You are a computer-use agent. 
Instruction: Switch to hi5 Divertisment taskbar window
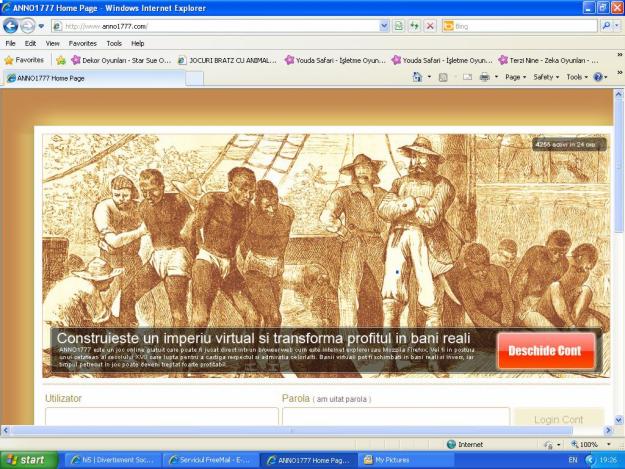[112, 460]
